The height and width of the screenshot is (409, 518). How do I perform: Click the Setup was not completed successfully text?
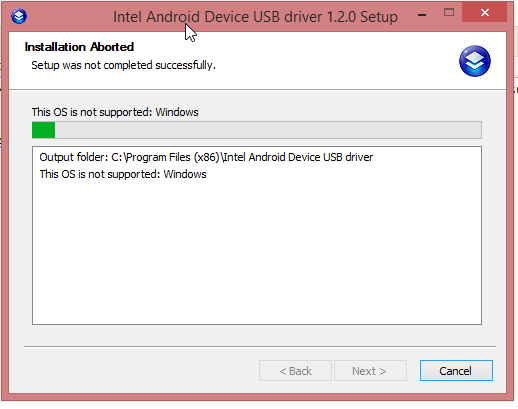click(123, 65)
